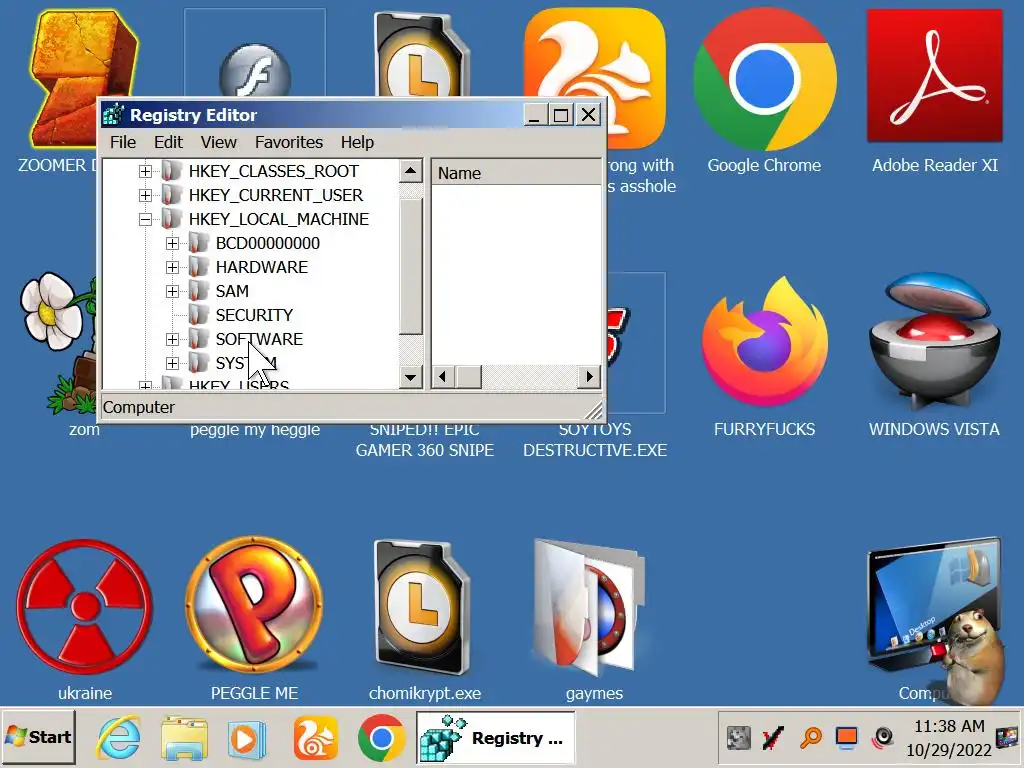Open Windows Media Player from the taskbar
The width and height of the screenshot is (1024, 768).
pos(246,739)
